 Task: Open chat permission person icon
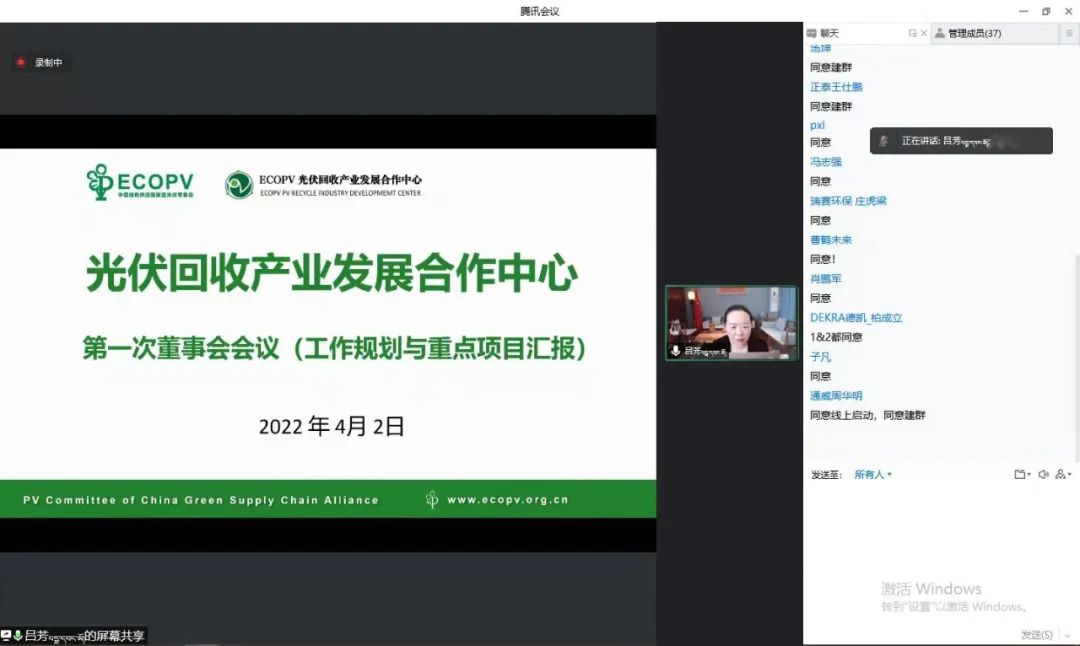tap(1063, 474)
